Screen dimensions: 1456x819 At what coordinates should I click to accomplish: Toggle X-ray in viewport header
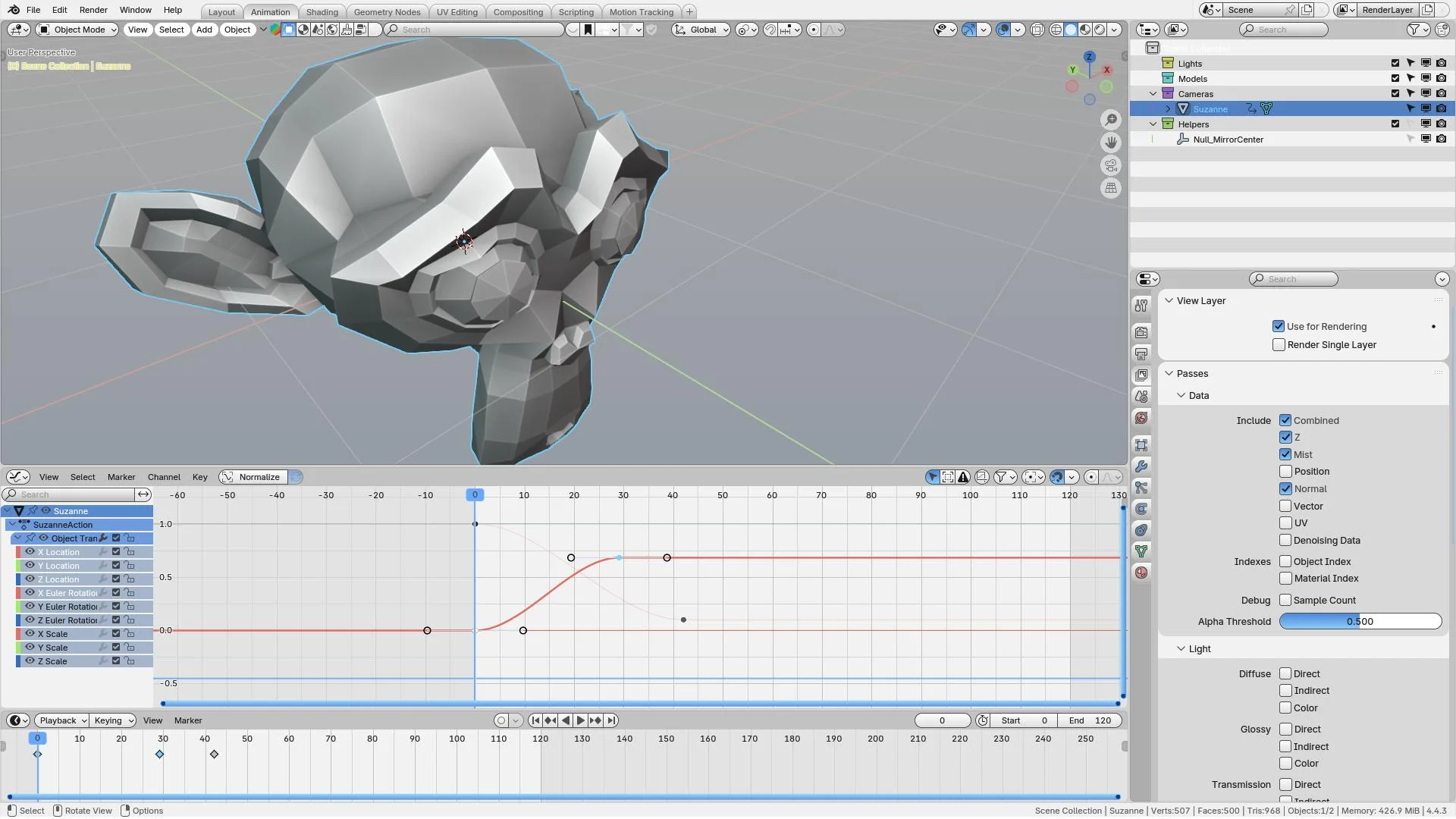(x=1037, y=30)
